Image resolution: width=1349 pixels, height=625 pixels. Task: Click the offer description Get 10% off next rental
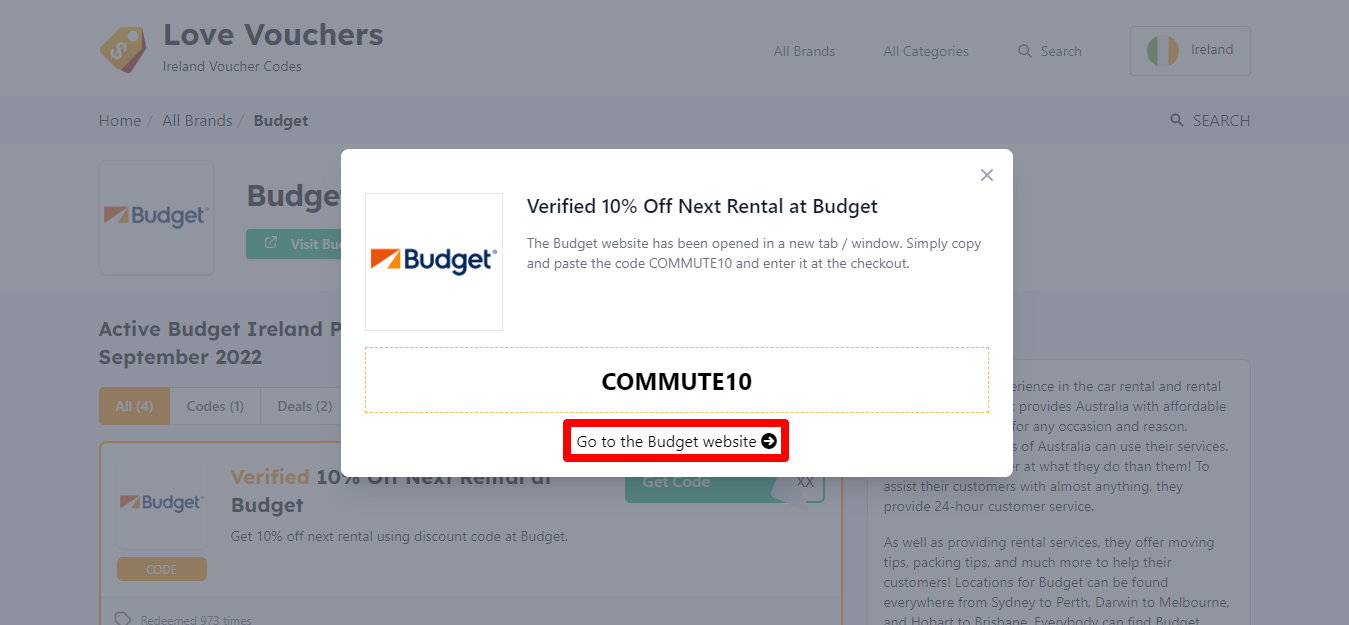coord(399,536)
